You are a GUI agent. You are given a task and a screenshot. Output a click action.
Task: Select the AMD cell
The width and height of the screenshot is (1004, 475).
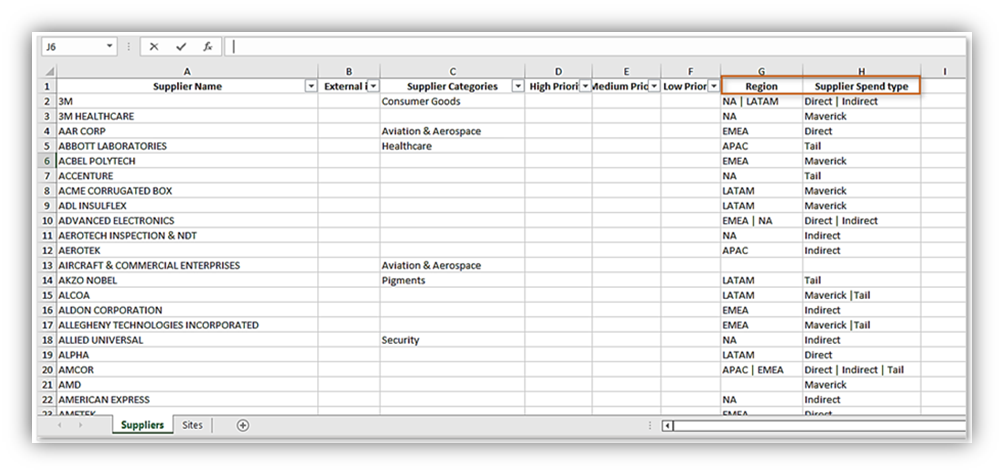point(188,385)
